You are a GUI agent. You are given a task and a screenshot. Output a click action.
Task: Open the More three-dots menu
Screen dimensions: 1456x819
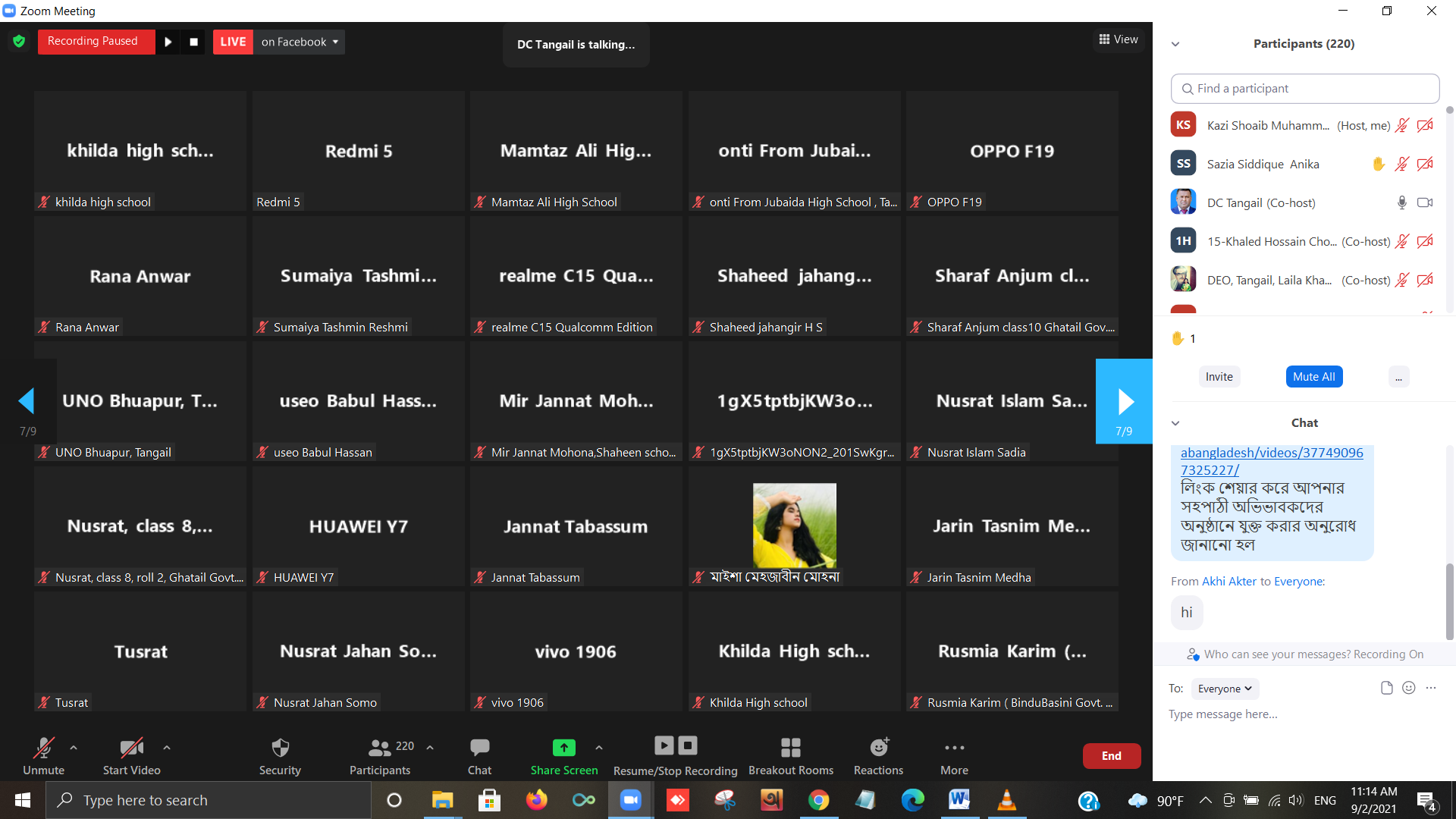tap(954, 748)
